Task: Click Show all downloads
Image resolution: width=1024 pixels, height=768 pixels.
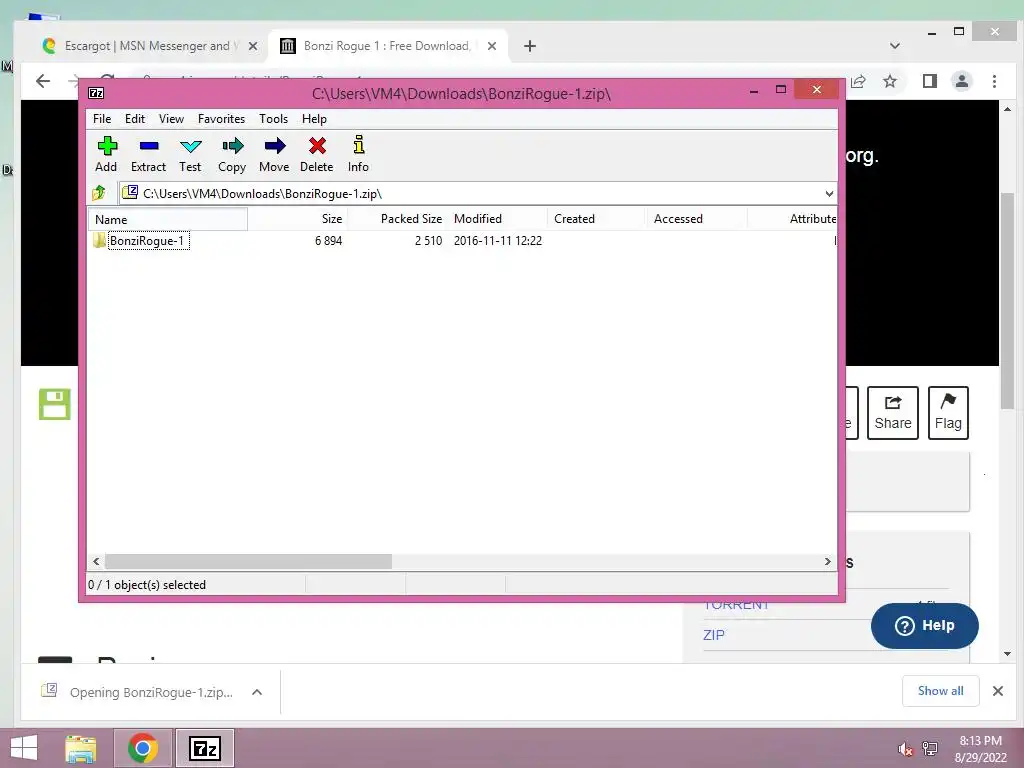Action: pyautogui.click(x=940, y=691)
